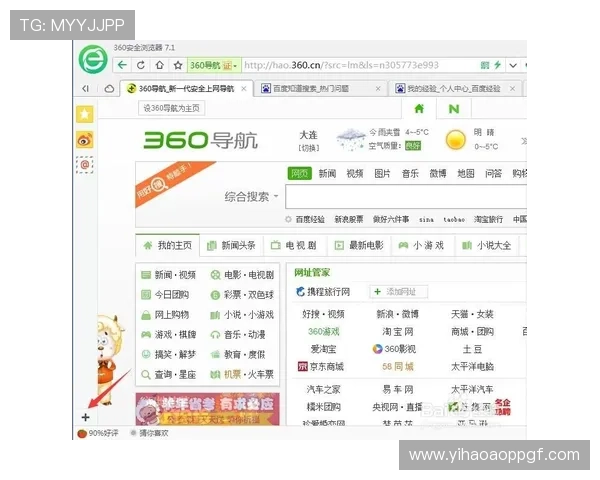Open 360游戏 link
The height and width of the screenshot is (480, 600).
tap(324, 331)
